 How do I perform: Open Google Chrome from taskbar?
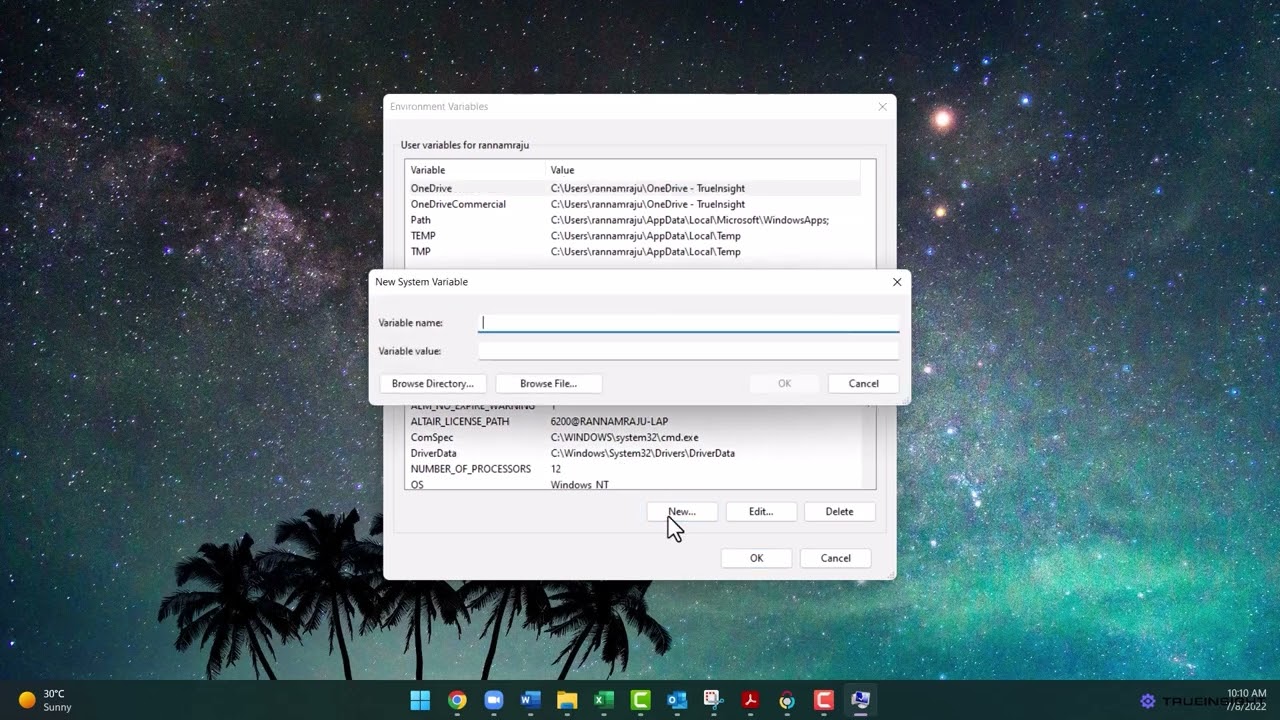point(457,700)
